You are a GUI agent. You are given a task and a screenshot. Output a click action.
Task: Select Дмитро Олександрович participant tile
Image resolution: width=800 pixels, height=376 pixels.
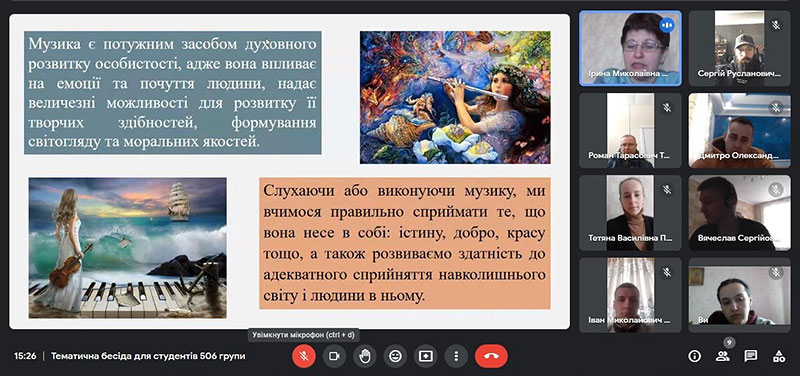pos(739,131)
